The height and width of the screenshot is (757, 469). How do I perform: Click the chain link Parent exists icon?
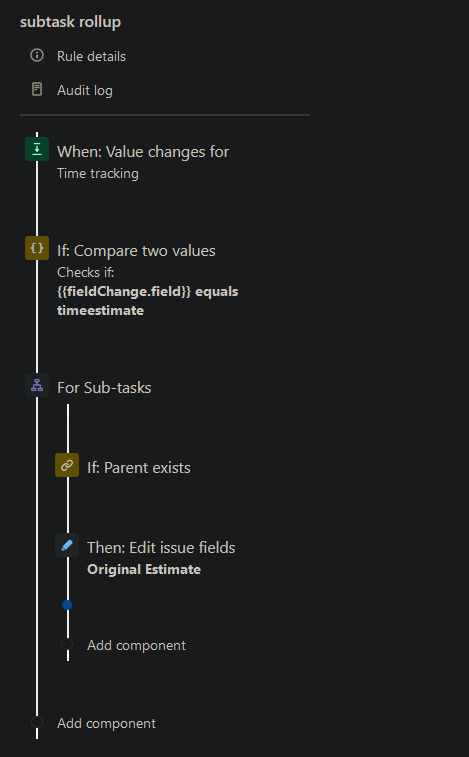point(67,465)
